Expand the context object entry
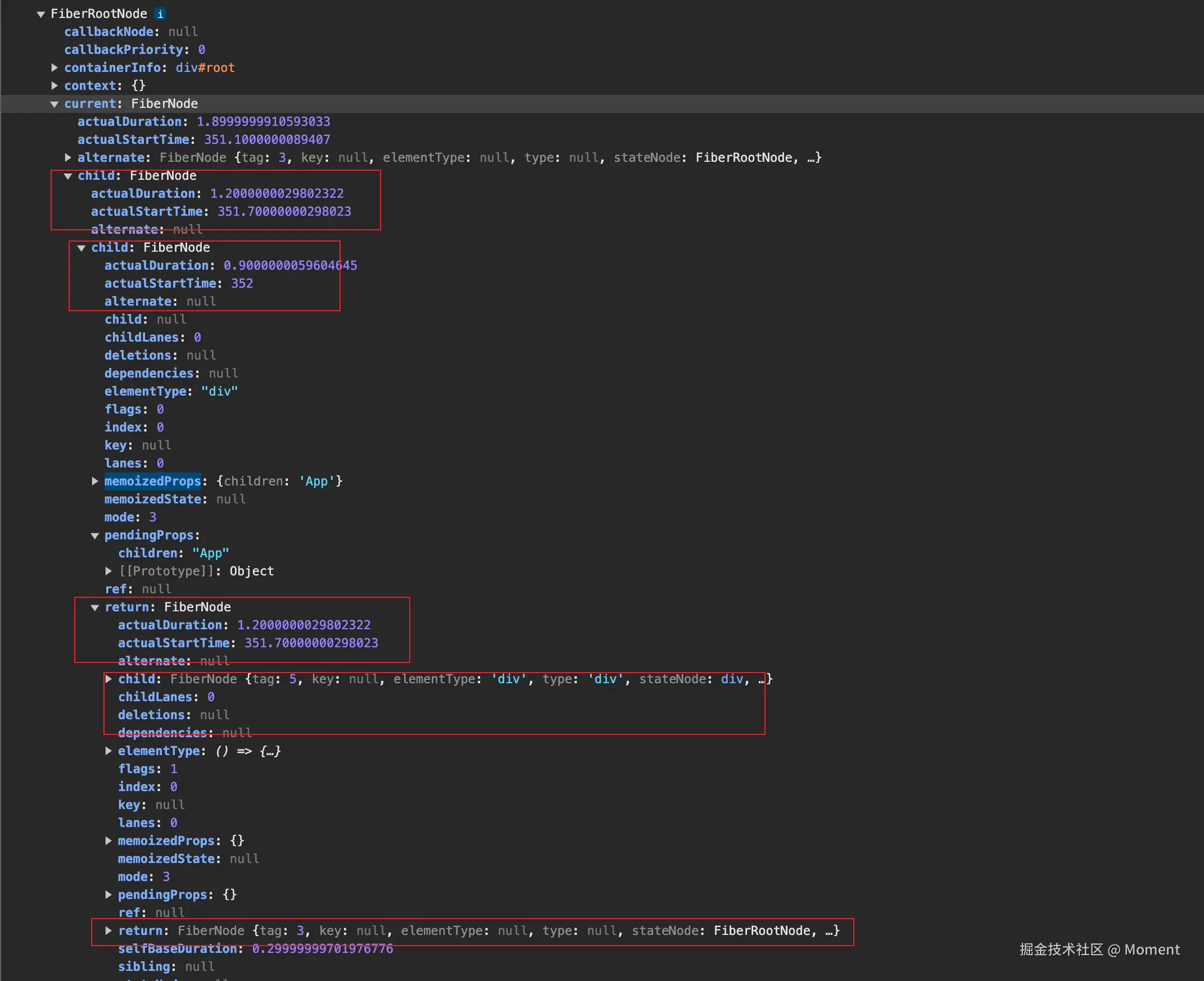Screen dimensions: 1204x981 click(55, 86)
